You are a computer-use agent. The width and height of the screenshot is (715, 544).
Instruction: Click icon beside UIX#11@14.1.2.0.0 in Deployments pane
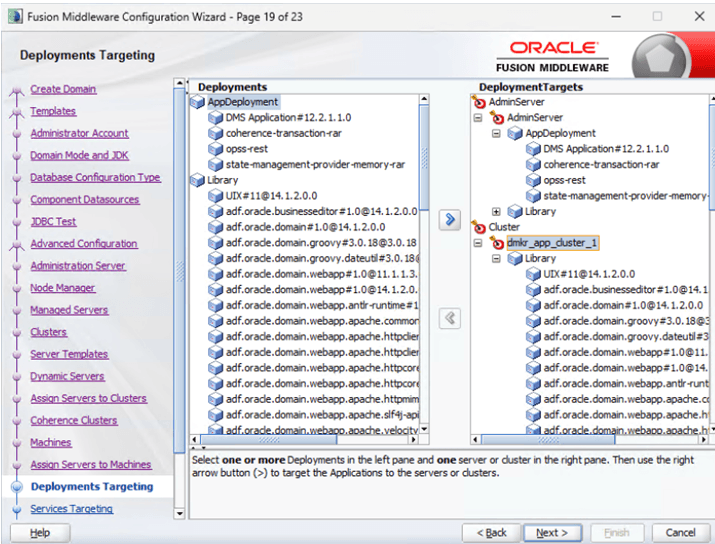click(215, 196)
